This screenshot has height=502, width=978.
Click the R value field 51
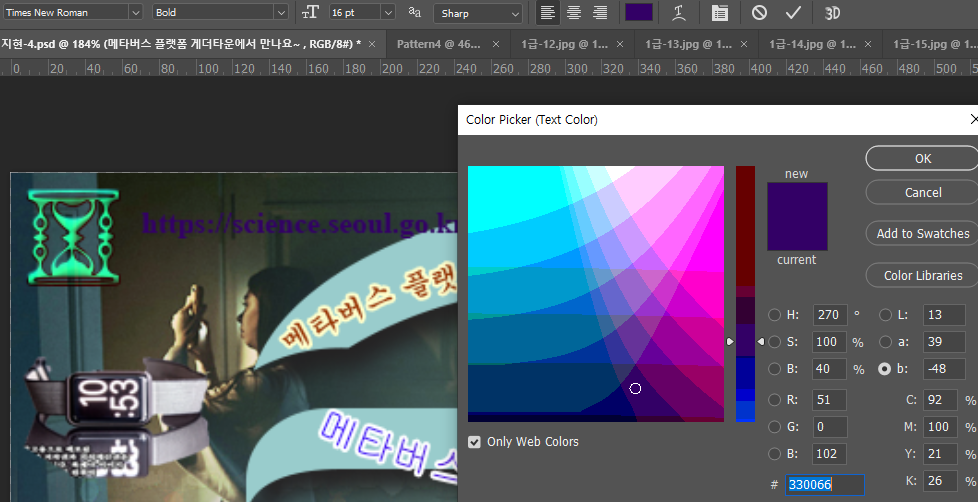[x=830, y=400]
